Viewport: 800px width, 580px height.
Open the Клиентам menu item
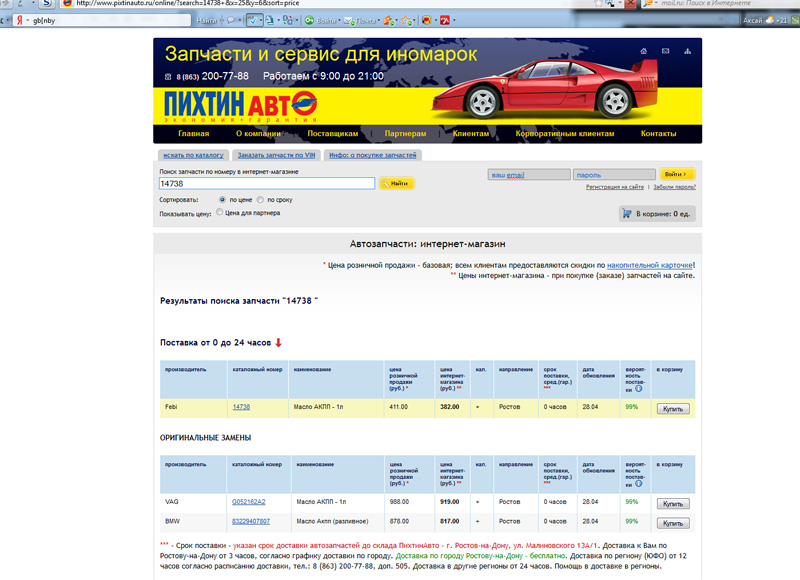coord(470,134)
